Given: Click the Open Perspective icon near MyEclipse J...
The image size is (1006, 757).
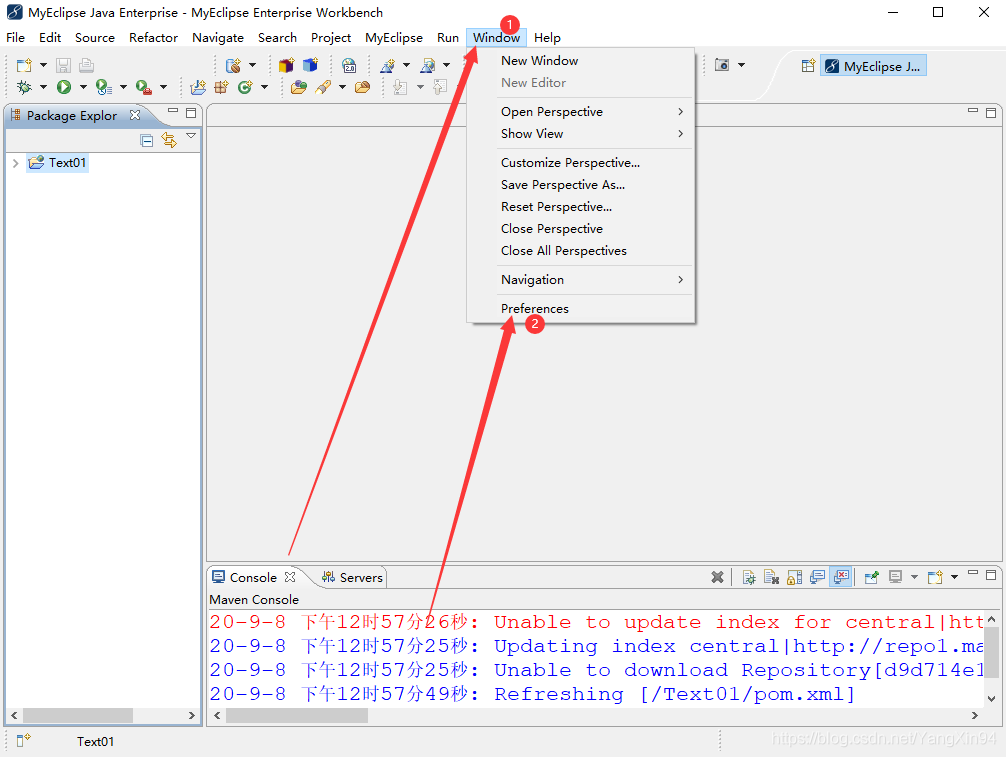Looking at the screenshot, I should [x=808, y=65].
